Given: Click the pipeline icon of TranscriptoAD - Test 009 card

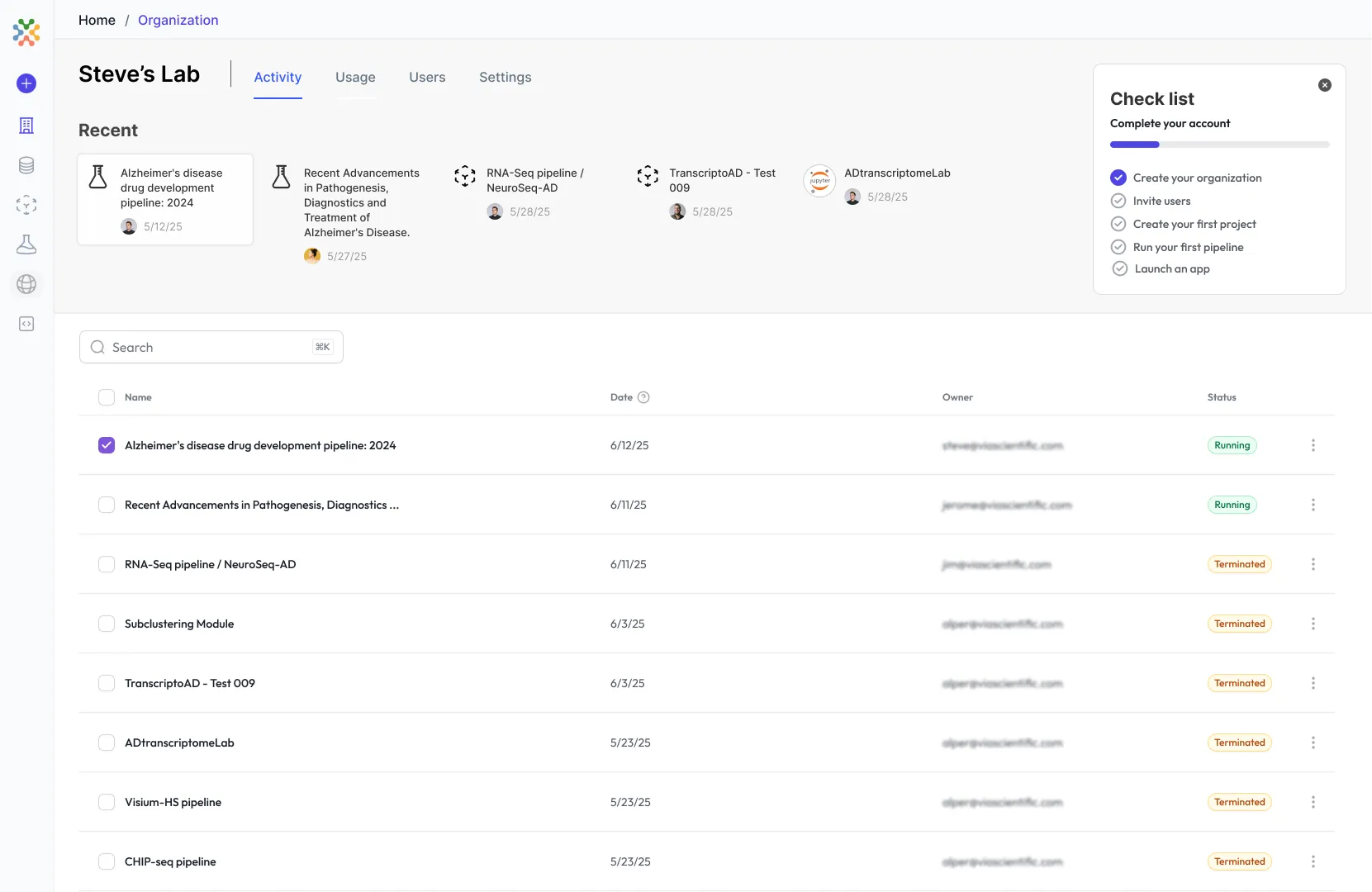Looking at the screenshot, I should [648, 176].
